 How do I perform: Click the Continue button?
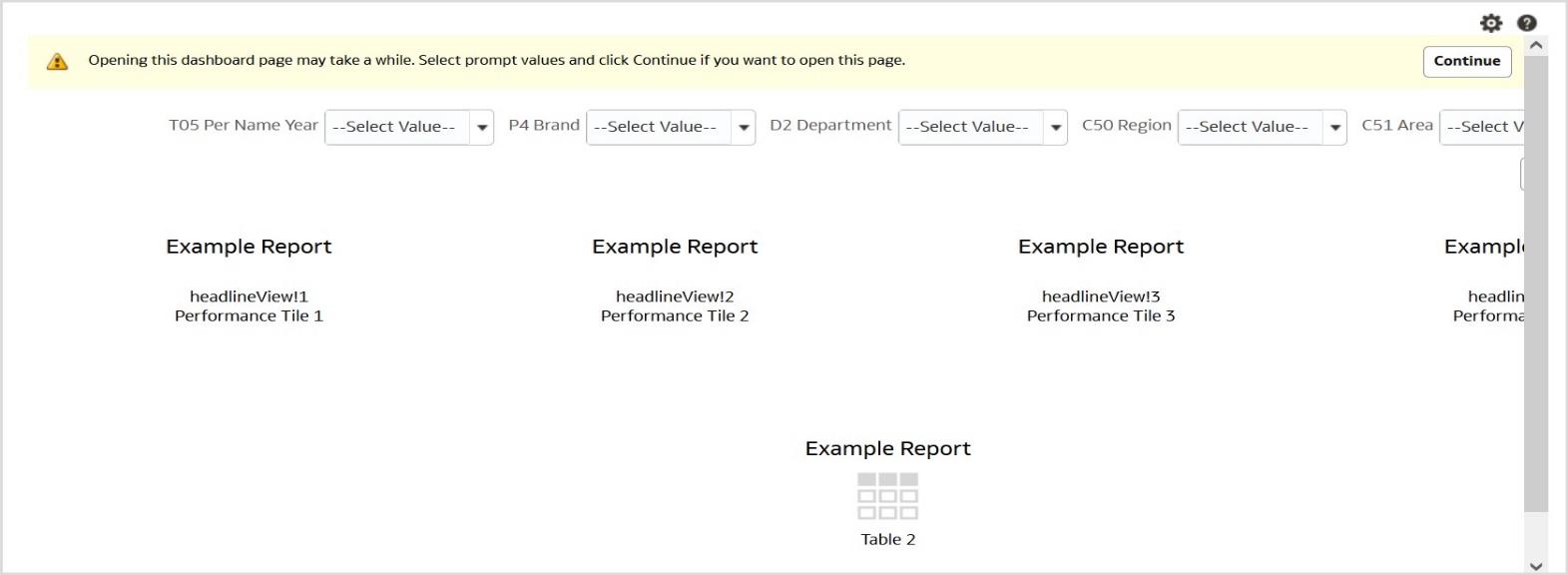tap(1466, 61)
